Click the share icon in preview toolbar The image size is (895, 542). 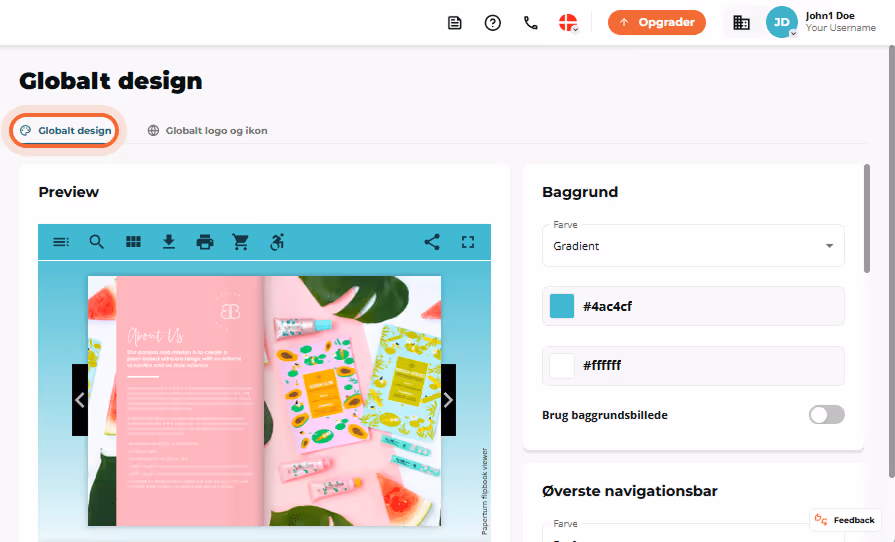pos(432,242)
